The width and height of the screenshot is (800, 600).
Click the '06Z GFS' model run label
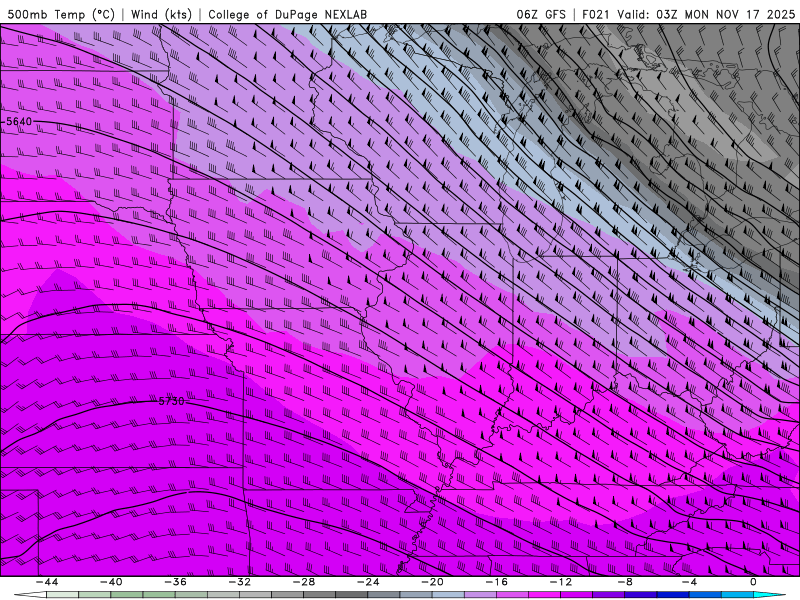point(541,15)
